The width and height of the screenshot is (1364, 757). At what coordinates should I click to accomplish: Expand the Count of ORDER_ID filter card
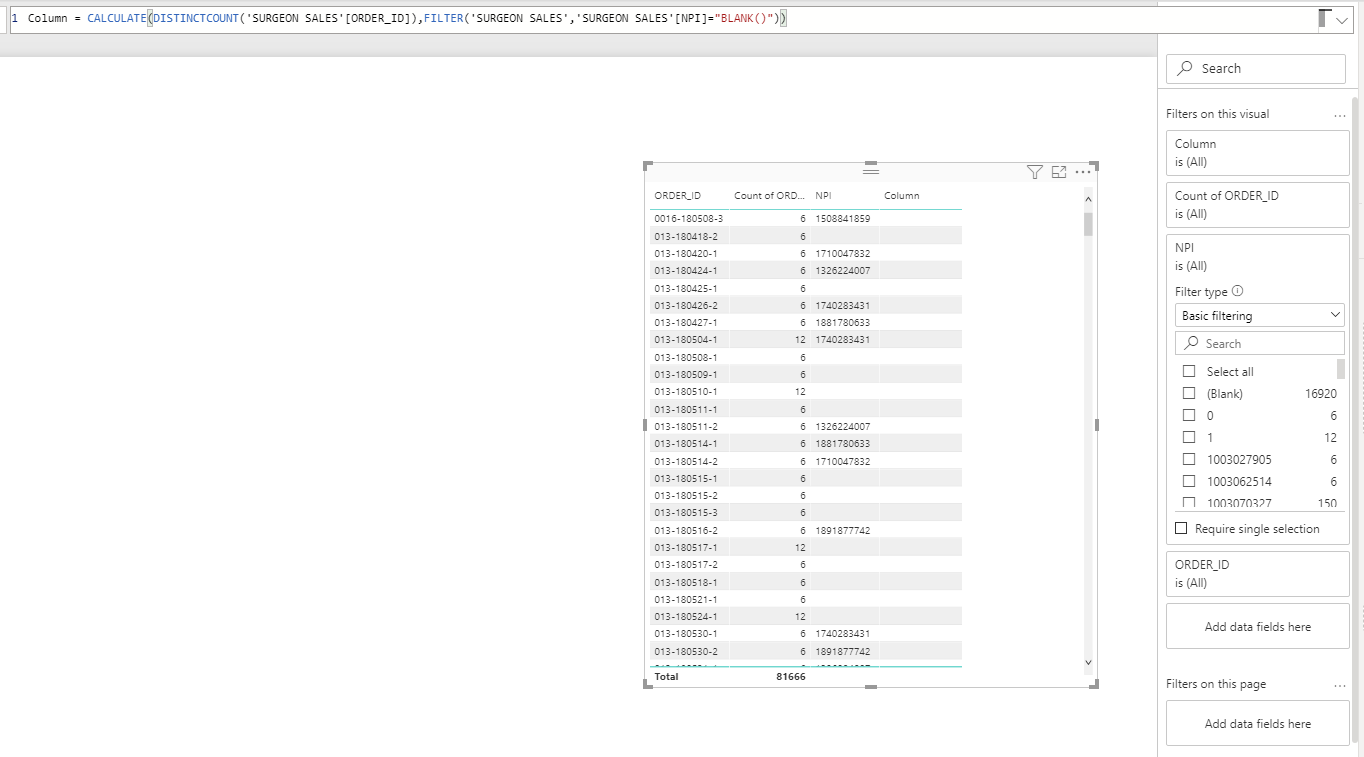1258,204
